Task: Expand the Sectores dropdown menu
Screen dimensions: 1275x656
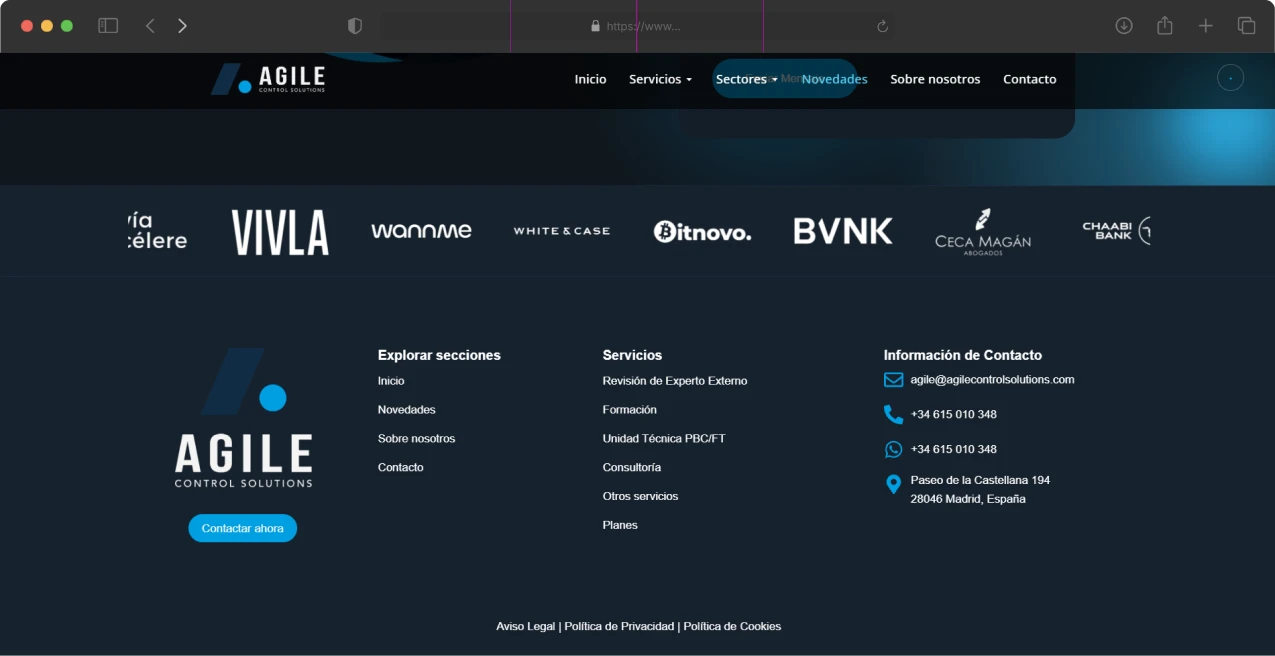Action: pos(746,79)
